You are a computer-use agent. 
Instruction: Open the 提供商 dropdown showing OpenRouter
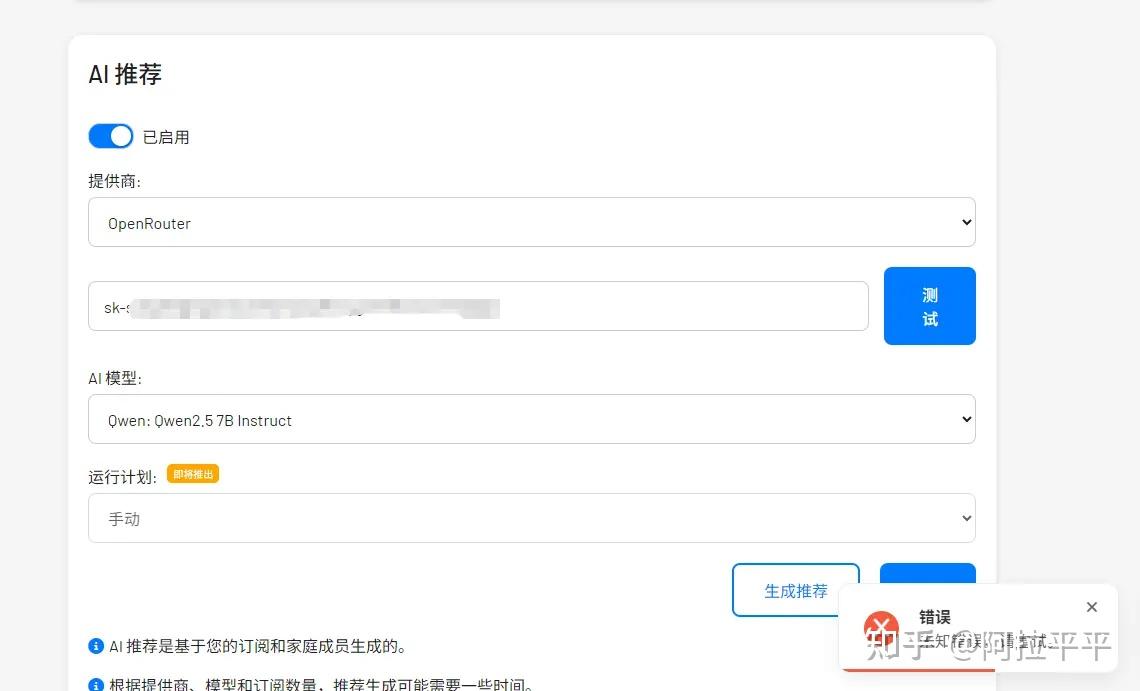pos(531,222)
